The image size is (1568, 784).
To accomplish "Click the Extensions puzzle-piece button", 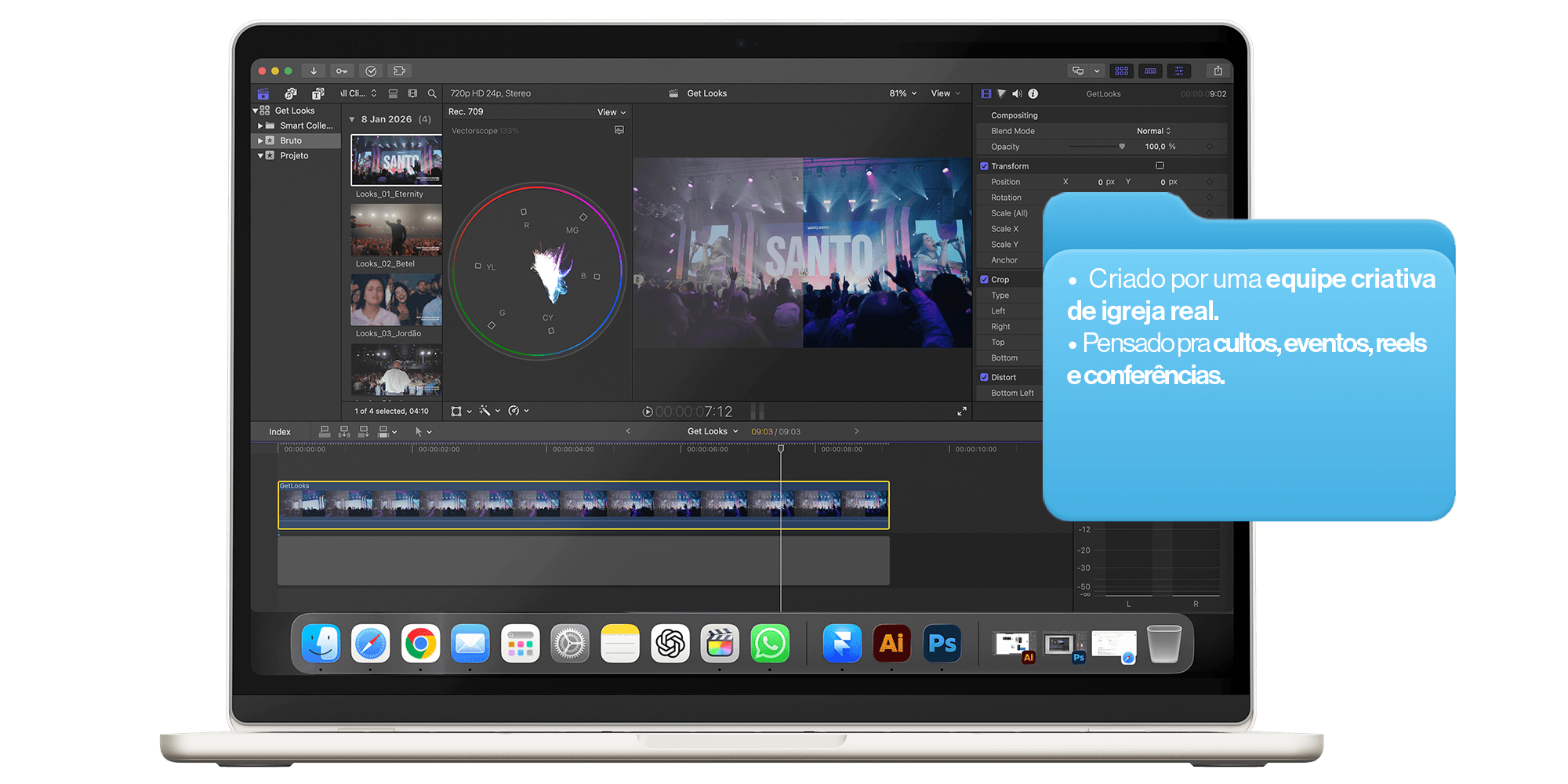I will coord(399,71).
